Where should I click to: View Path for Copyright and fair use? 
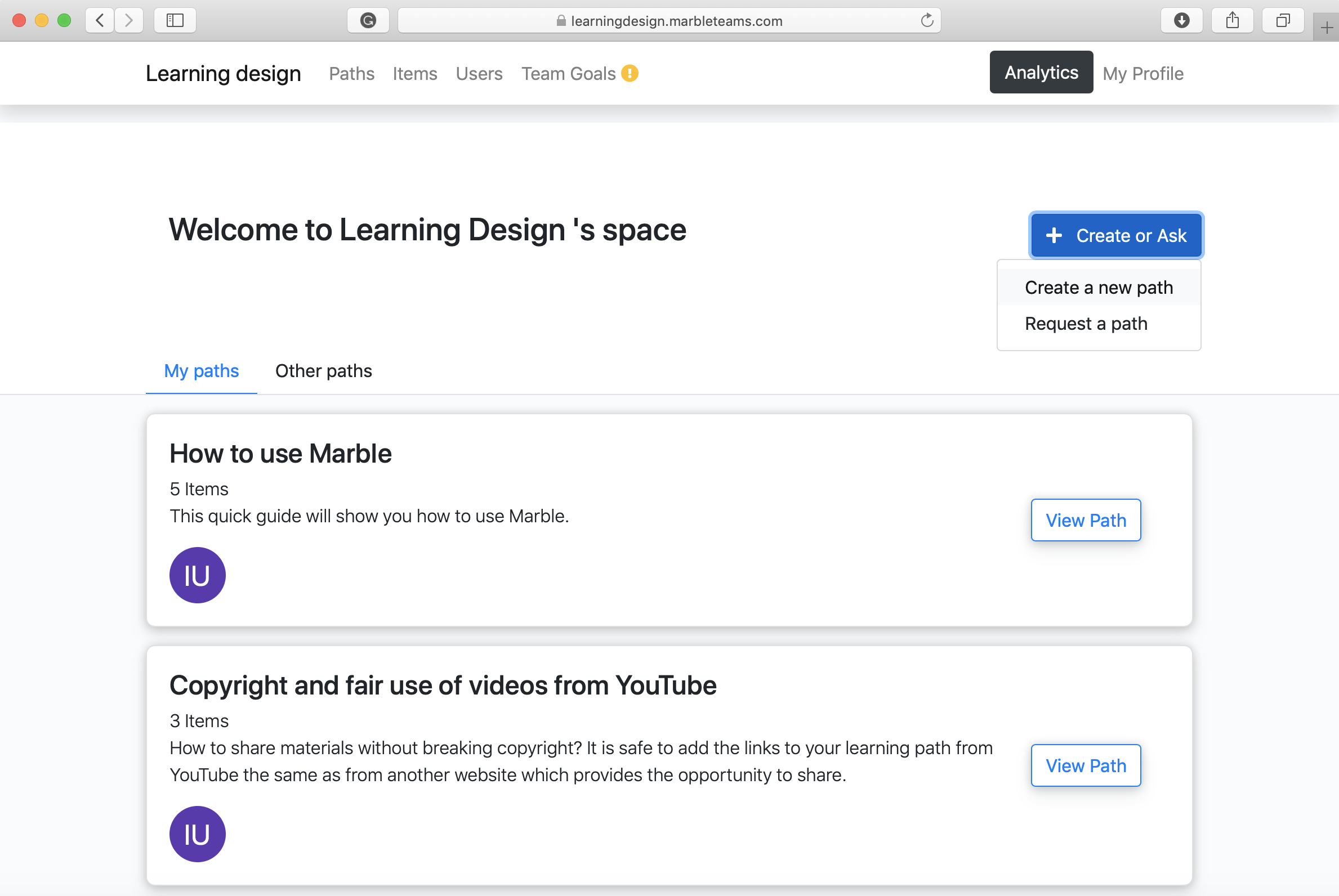[x=1085, y=765]
